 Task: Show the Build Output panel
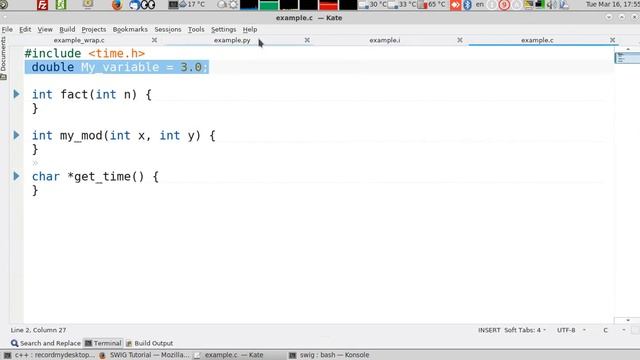tap(149, 343)
